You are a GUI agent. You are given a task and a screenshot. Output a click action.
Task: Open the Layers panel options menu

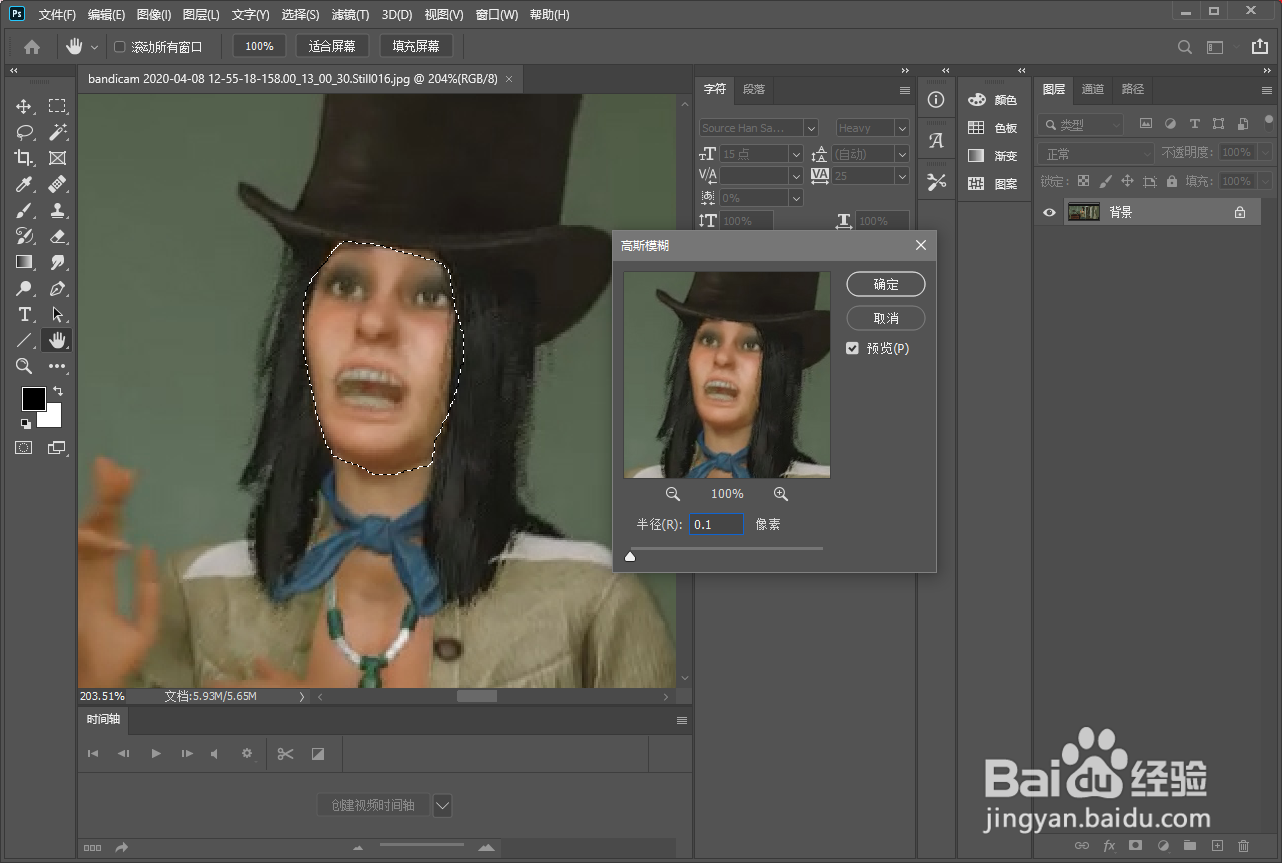click(1267, 90)
